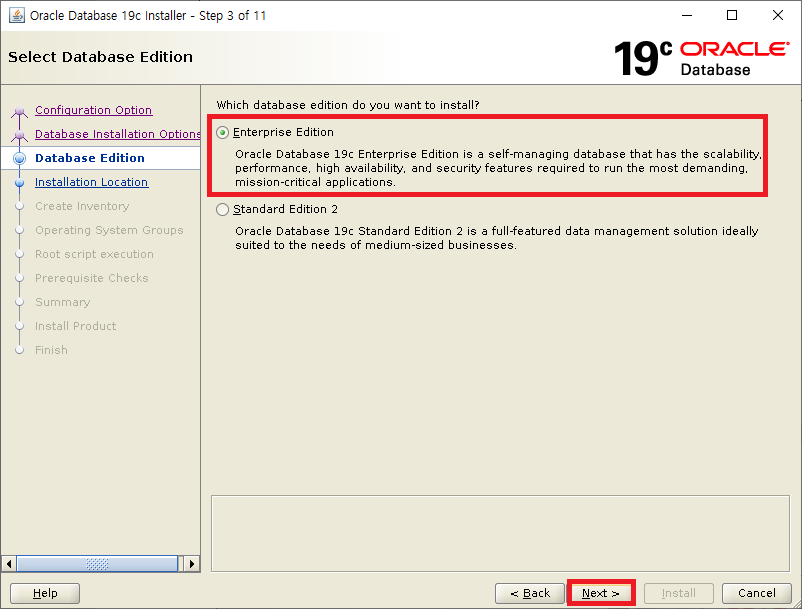Image resolution: width=802 pixels, height=609 pixels.
Task: Click the disabled Install button
Action: 678,593
